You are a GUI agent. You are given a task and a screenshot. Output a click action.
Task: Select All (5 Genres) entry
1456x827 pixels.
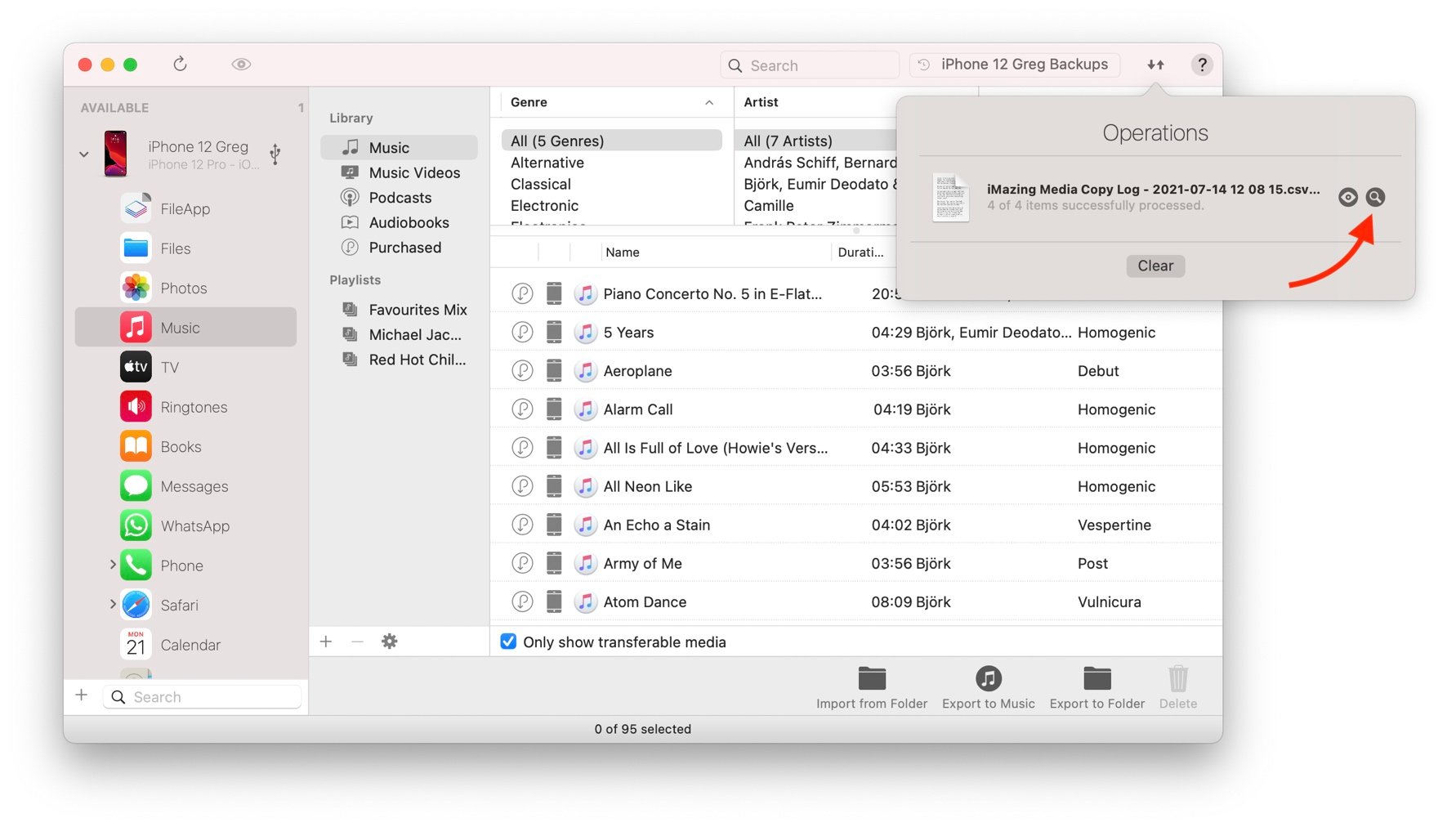pyautogui.click(x=611, y=141)
